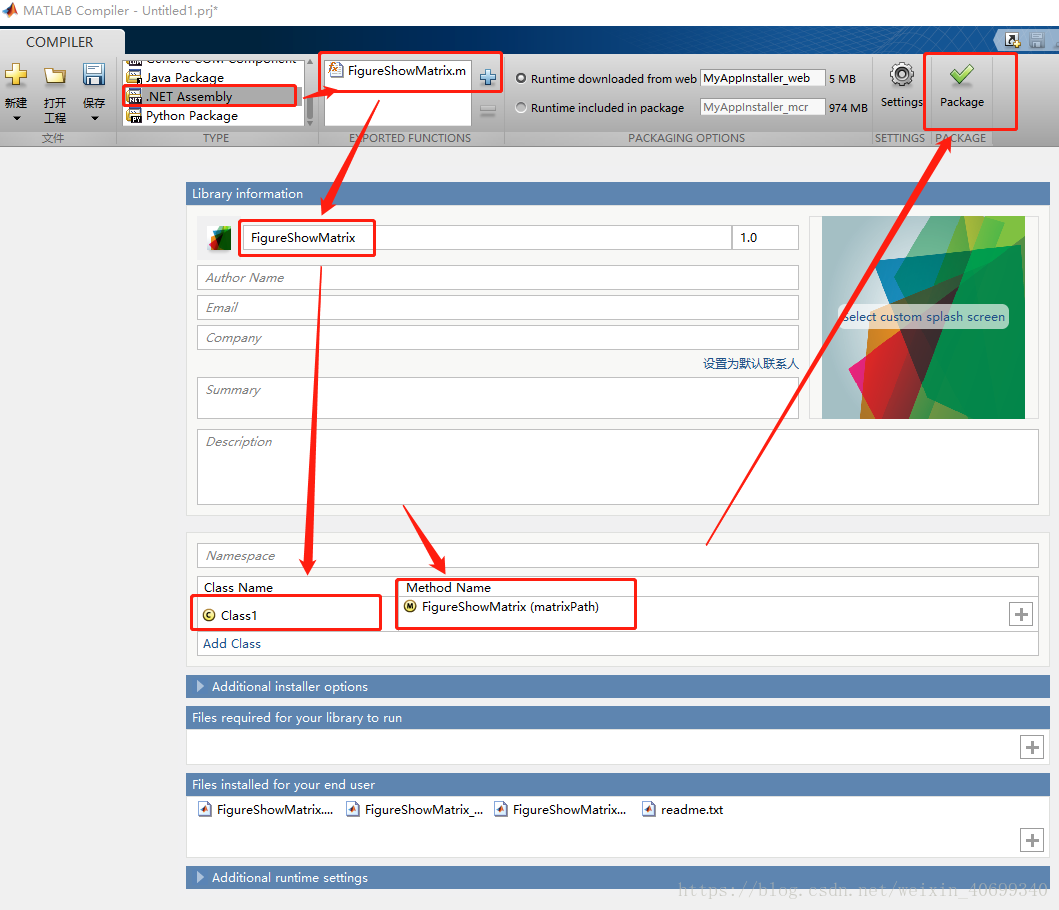Expand Additional runtime settings section

pos(200,878)
